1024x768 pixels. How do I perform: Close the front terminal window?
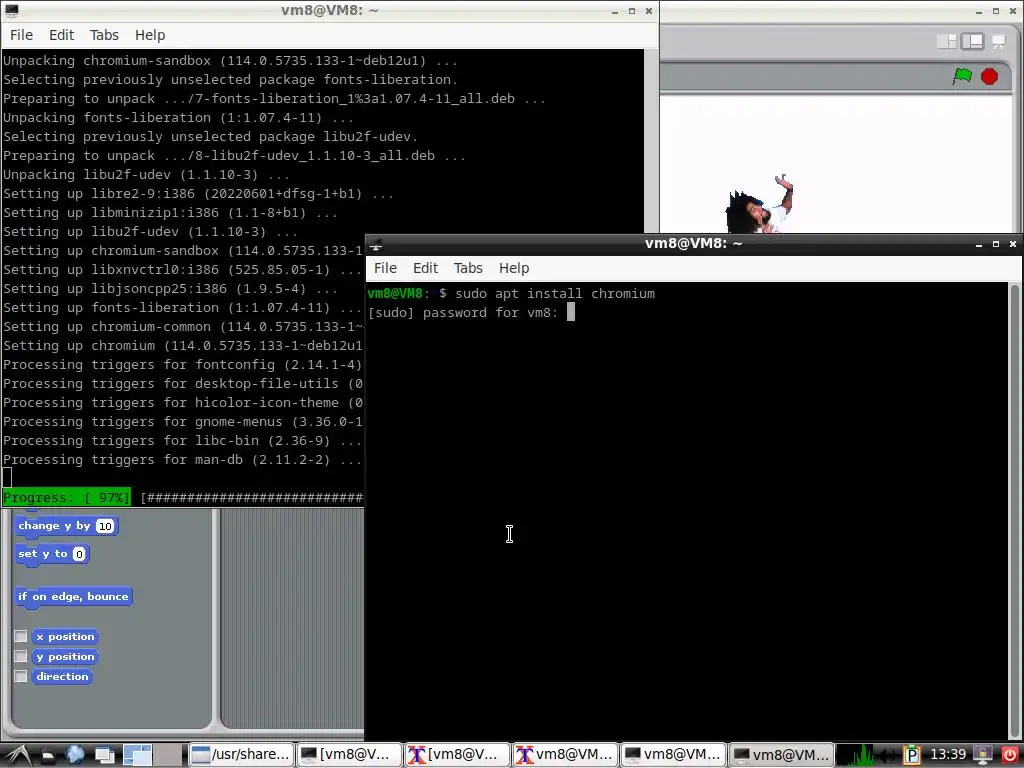[x=1013, y=244]
